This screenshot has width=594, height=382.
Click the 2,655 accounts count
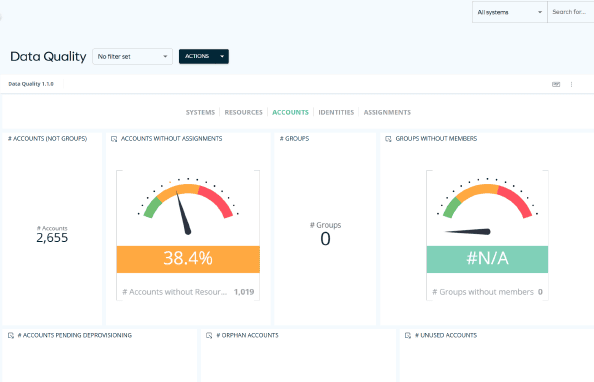tap(52, 238)
